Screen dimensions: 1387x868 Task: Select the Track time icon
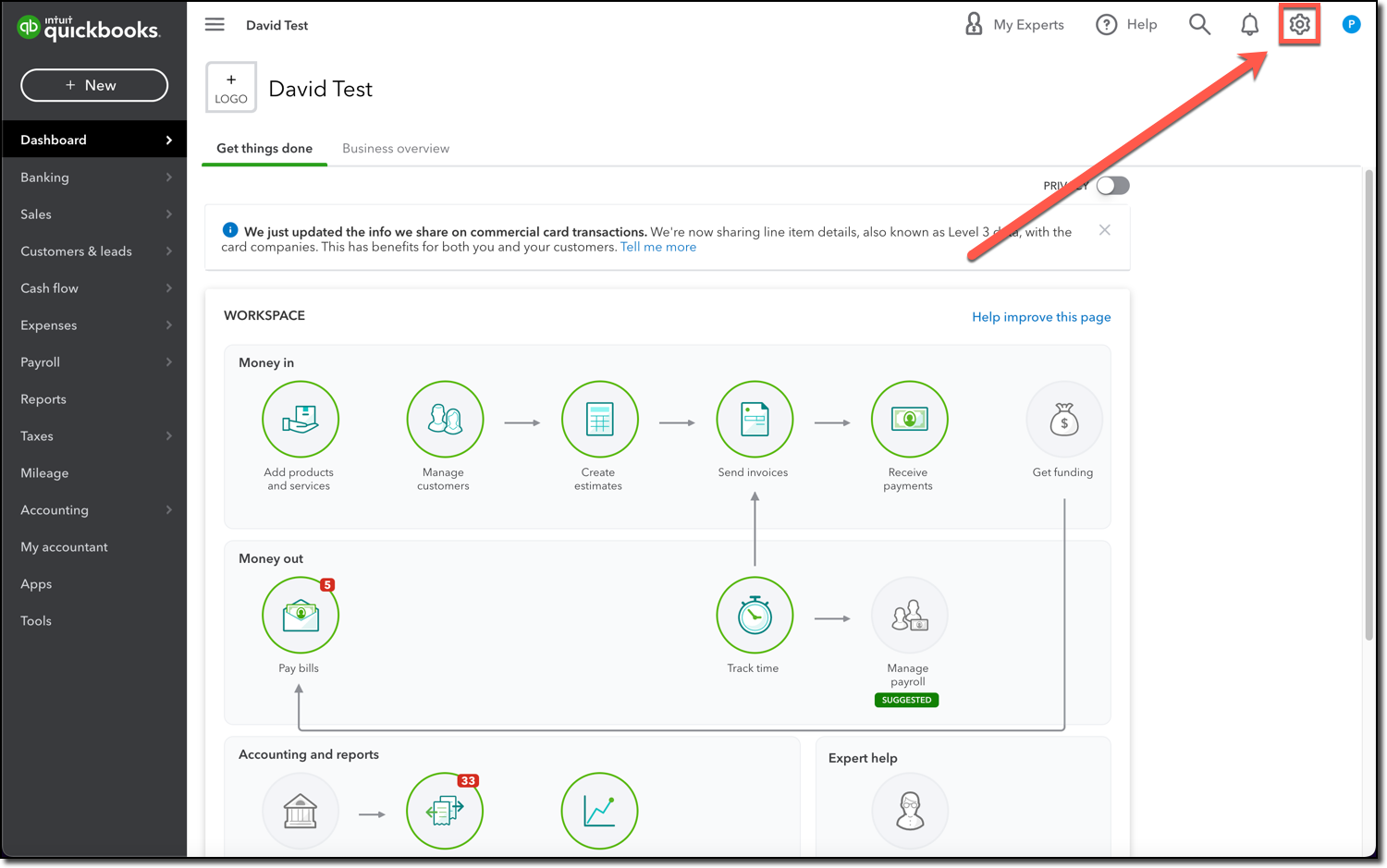pos(755,615)
